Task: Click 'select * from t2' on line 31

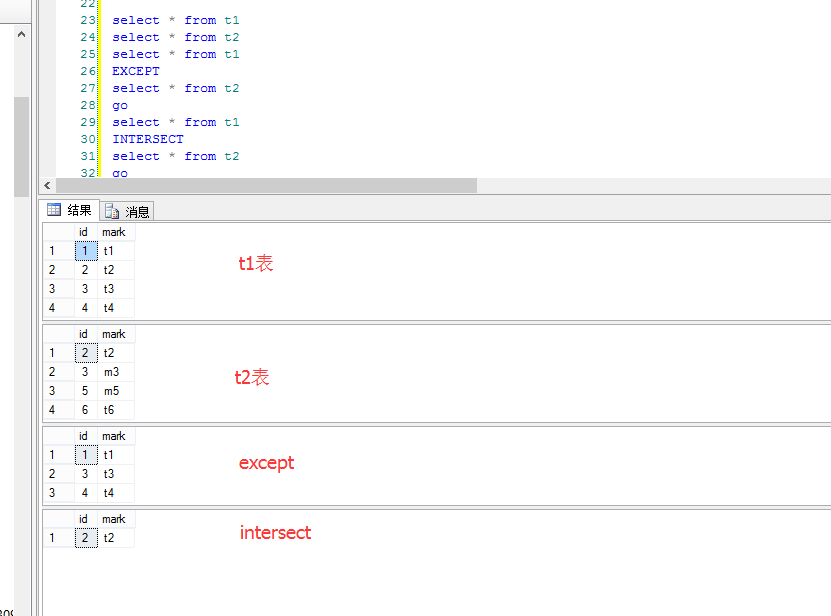Action: click(175, 156)
